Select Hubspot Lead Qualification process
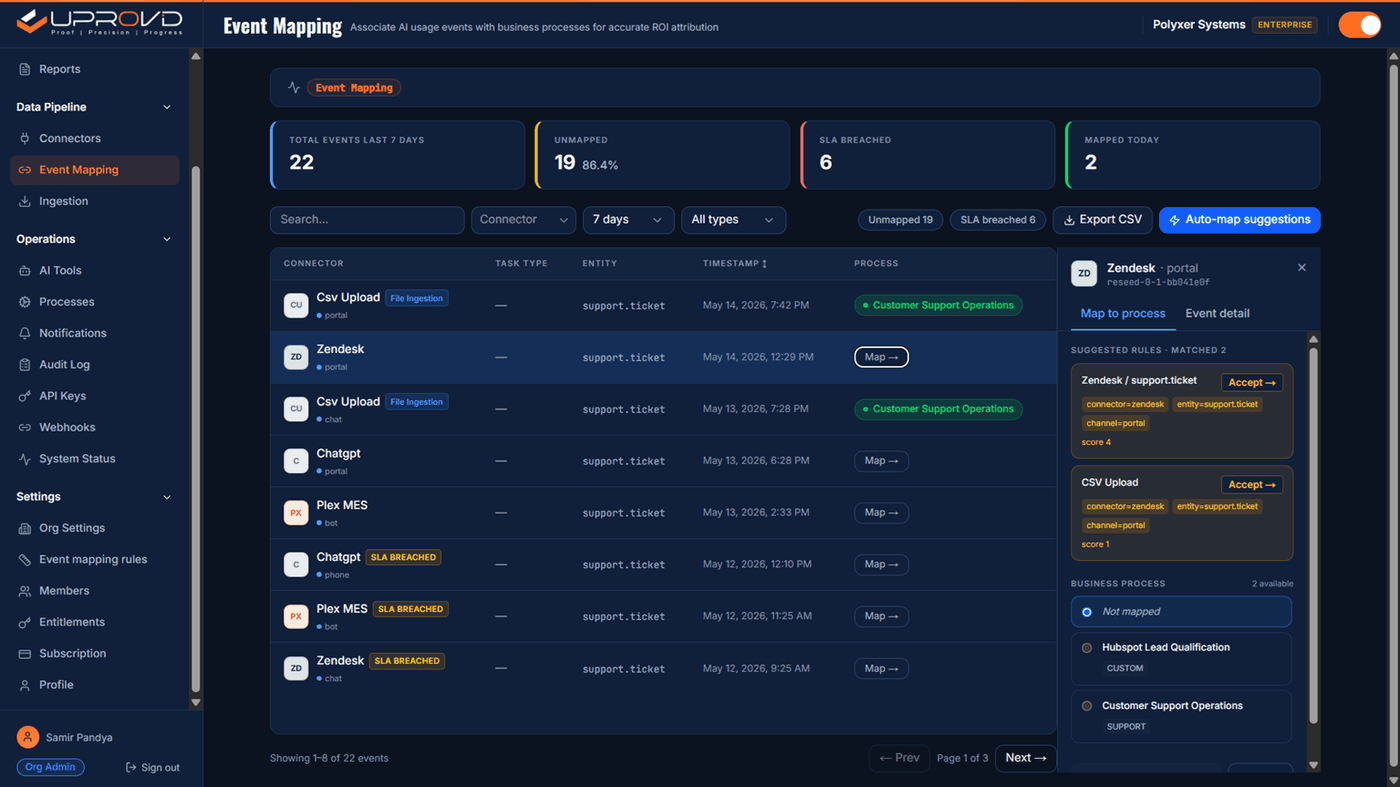1400x787 pixels. click(1181, 658)
